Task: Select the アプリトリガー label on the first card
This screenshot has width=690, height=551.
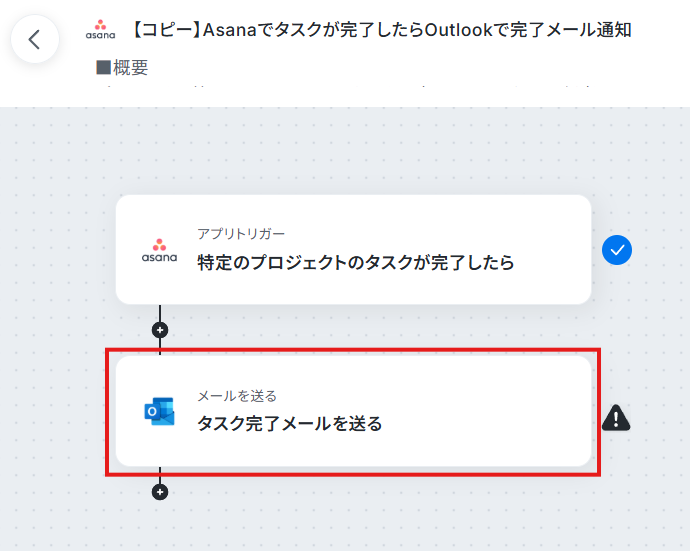Action: pyautogui.click(x=241, y=234)
